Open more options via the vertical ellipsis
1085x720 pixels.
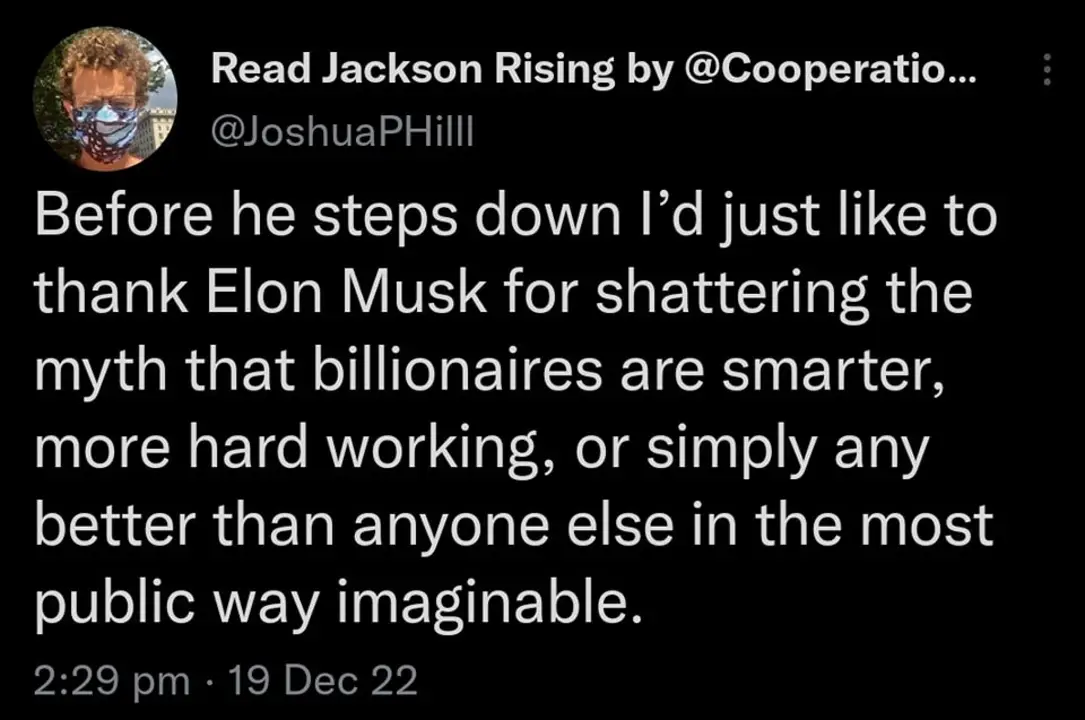1046,67
